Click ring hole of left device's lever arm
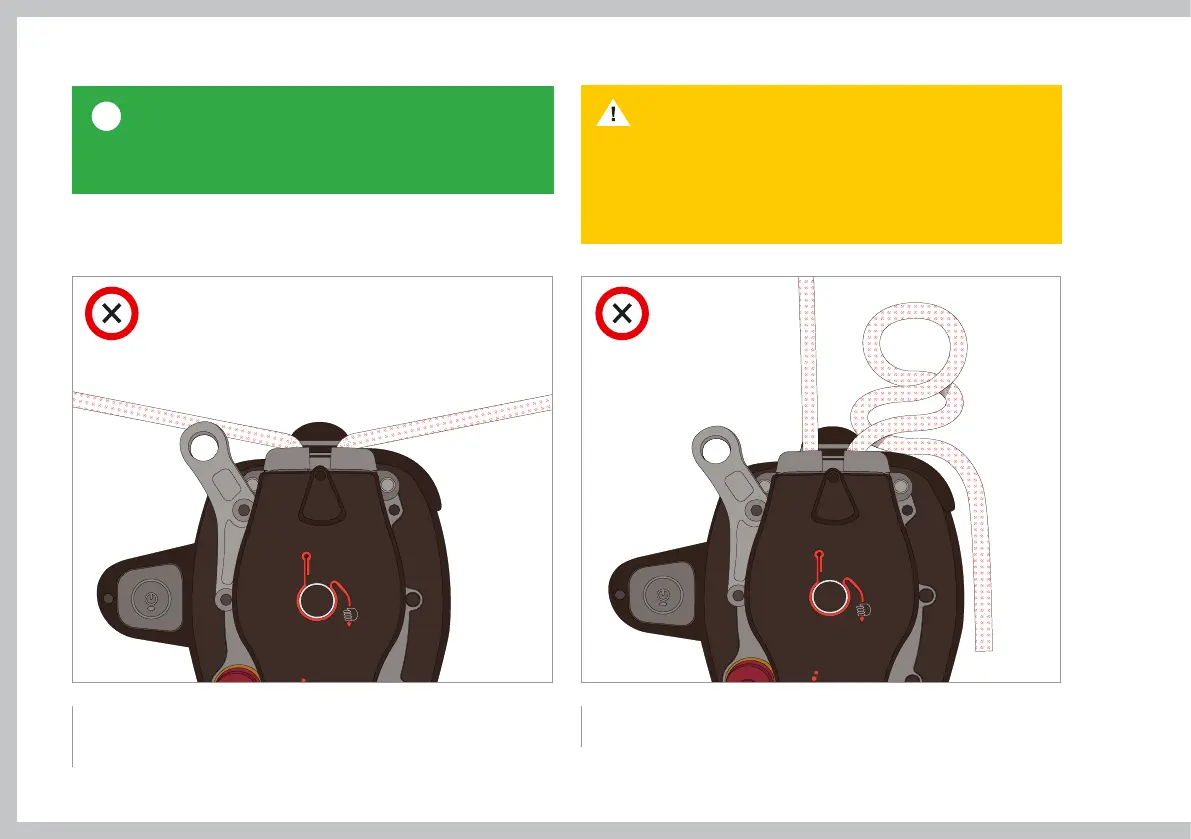Screen dimensions: 1191x839 pyautogui.click(x=204, y=447)
